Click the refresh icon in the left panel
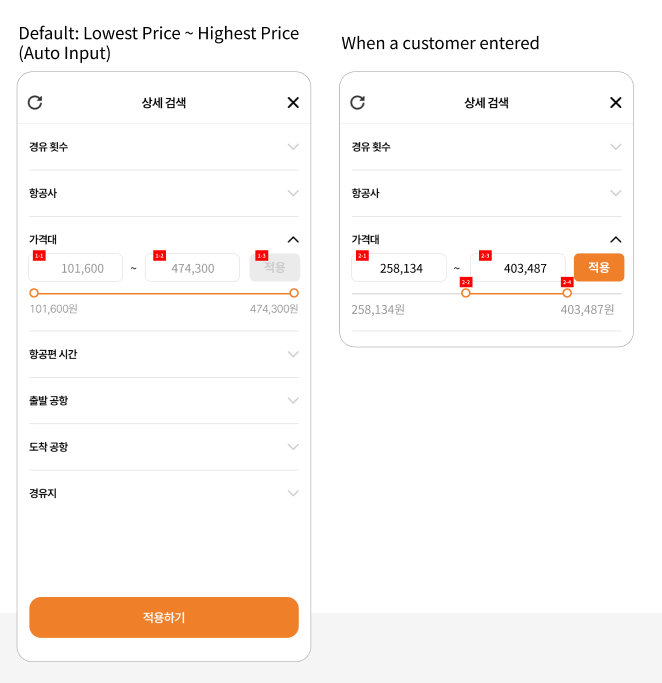This screenshot has height=683, width=662. (35, 102)
